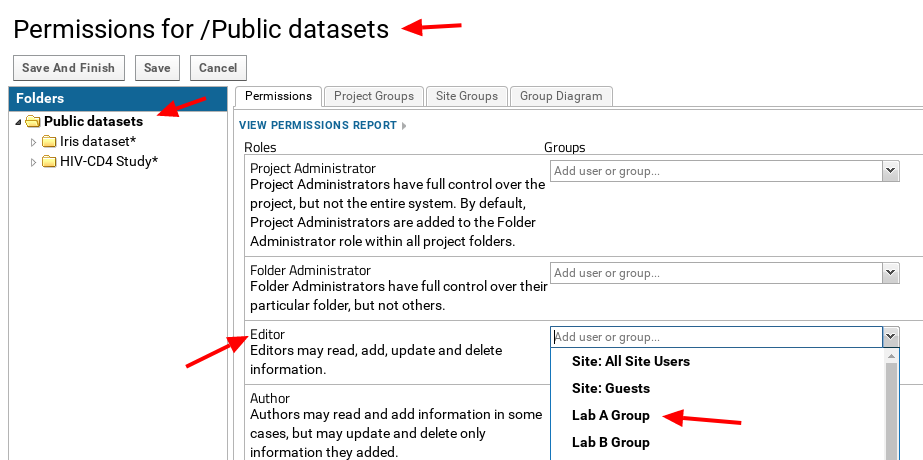Viewport: 923px width, 460px height.
Task: Switch to the Site Groups tab
Action: pyautogui.click(x=466, y=96)
